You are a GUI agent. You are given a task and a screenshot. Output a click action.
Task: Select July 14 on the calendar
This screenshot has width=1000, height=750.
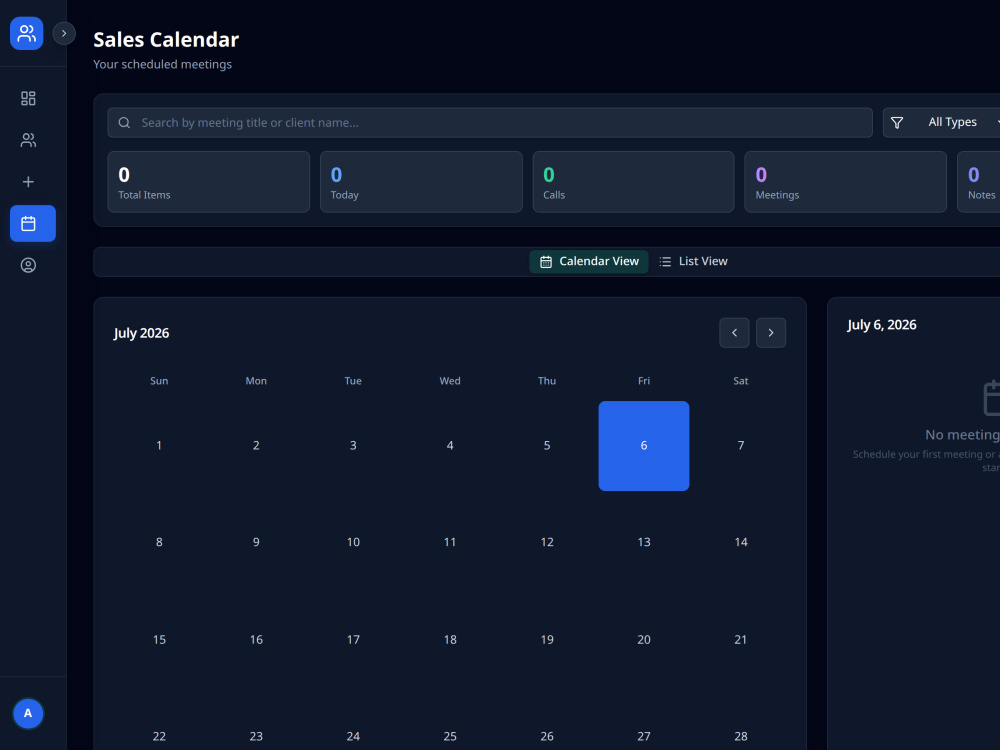741,543
